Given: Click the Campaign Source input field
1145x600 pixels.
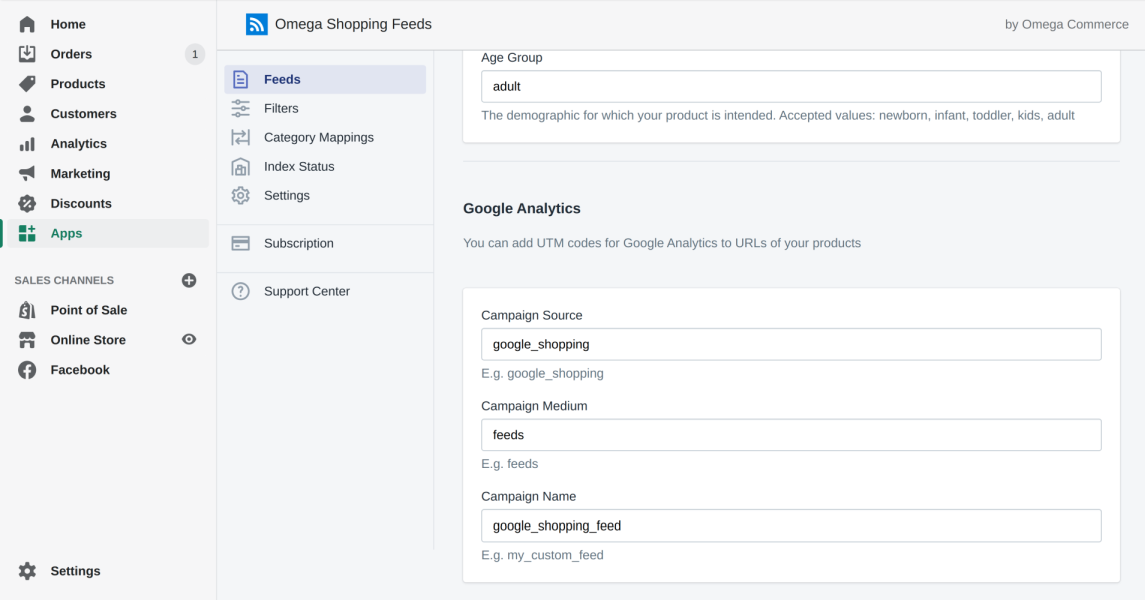Looking at the screenshot, I should (791, 345).
